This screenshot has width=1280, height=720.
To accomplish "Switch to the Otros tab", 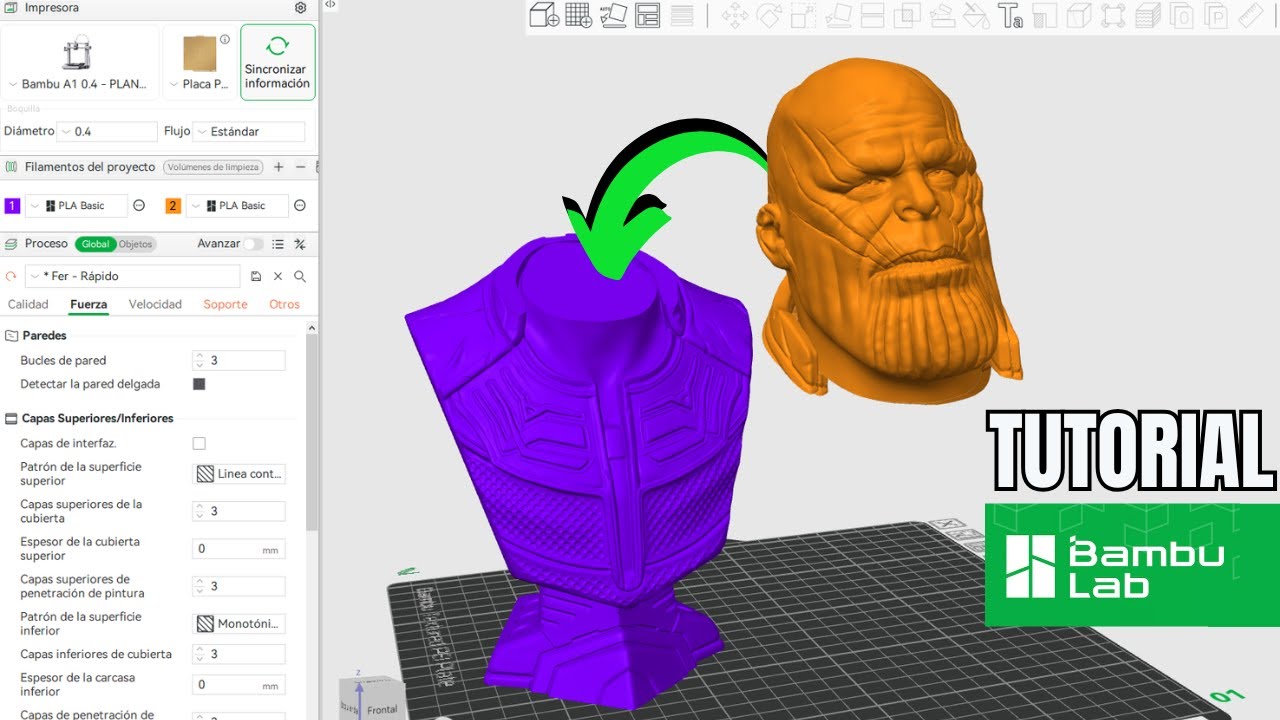I will (284, 304).
